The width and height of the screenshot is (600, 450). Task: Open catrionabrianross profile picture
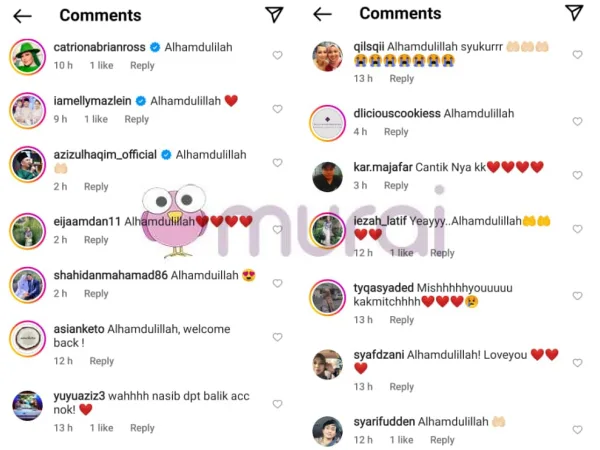coord(28,57)
